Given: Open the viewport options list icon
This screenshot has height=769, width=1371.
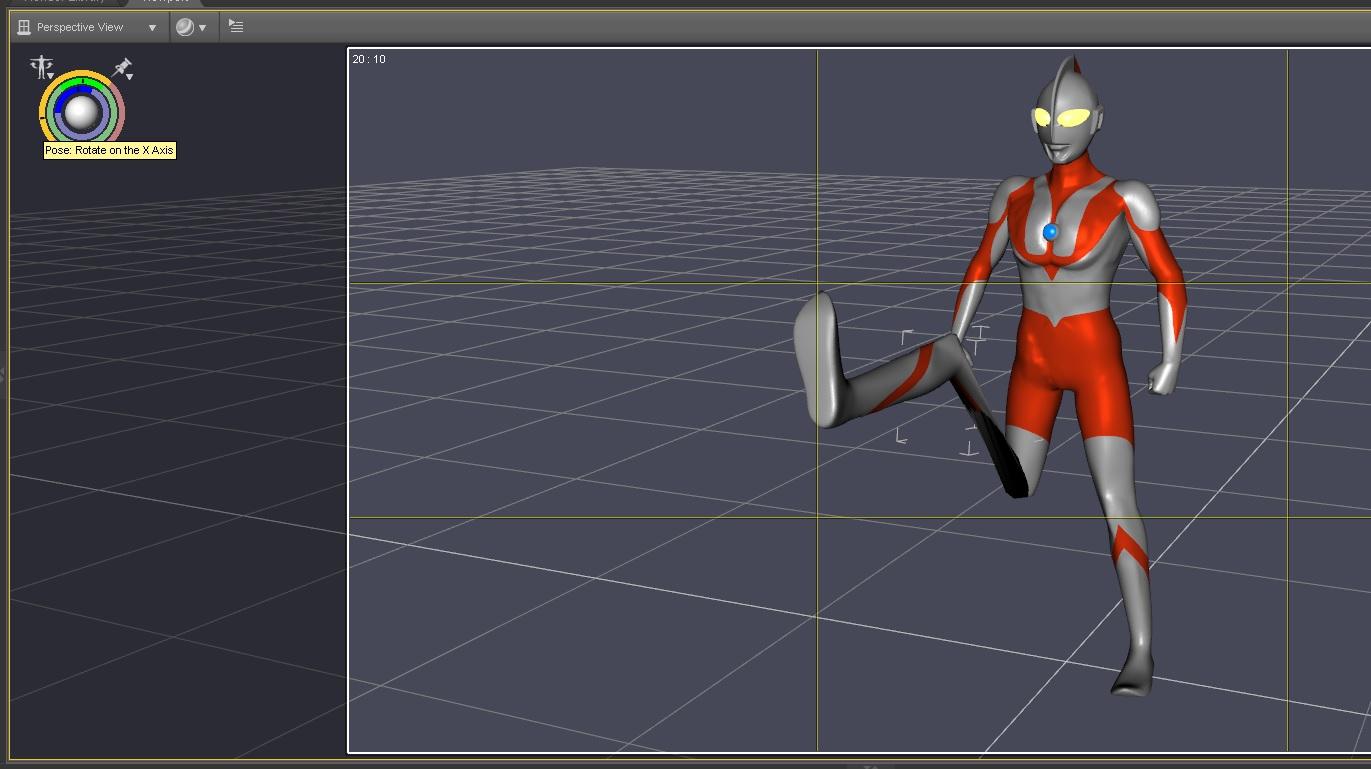Looking at the screenshot, I should (x=236, y=27).
